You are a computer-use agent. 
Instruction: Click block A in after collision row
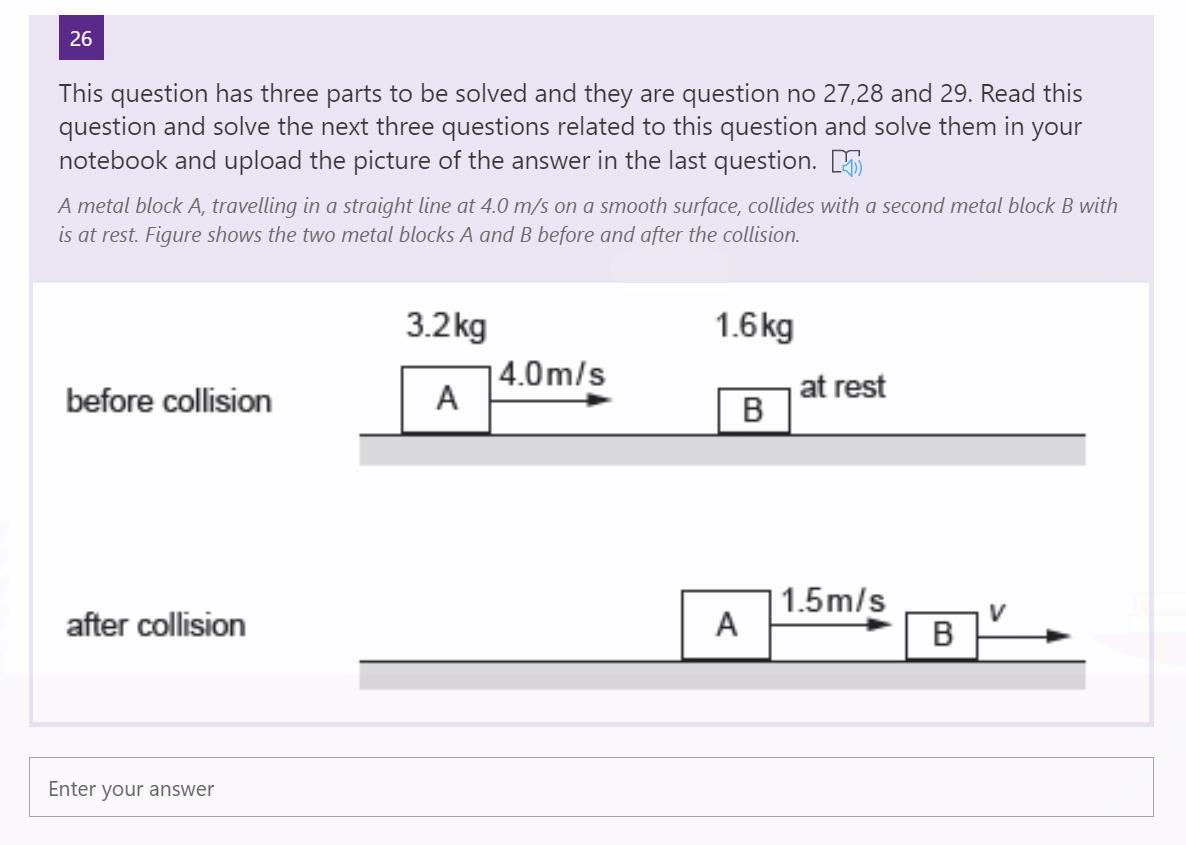pyautogui.click(x=726, y=625)
